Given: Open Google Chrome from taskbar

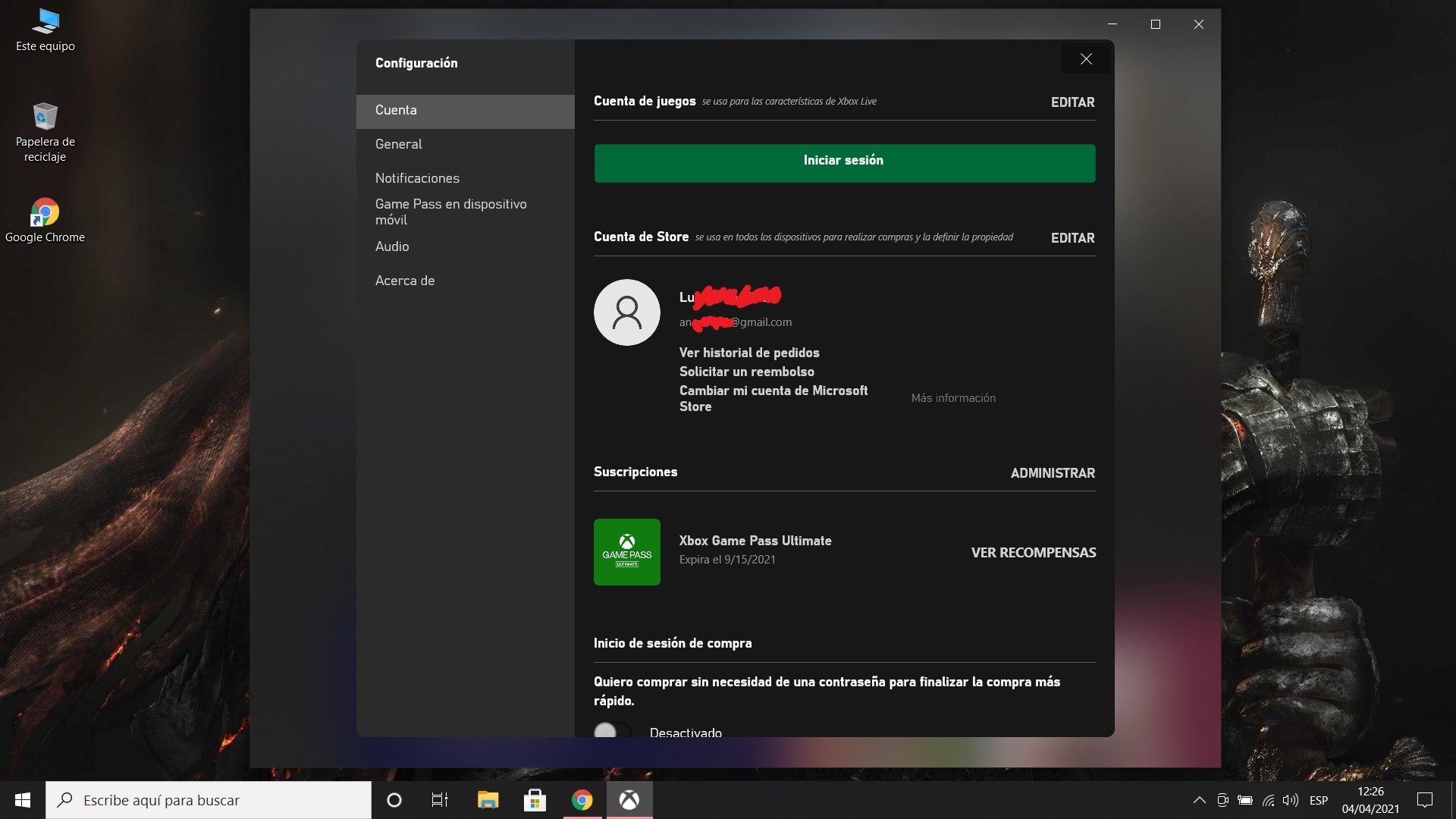Looking at the screenshot, I should click(x=582, y=800).
